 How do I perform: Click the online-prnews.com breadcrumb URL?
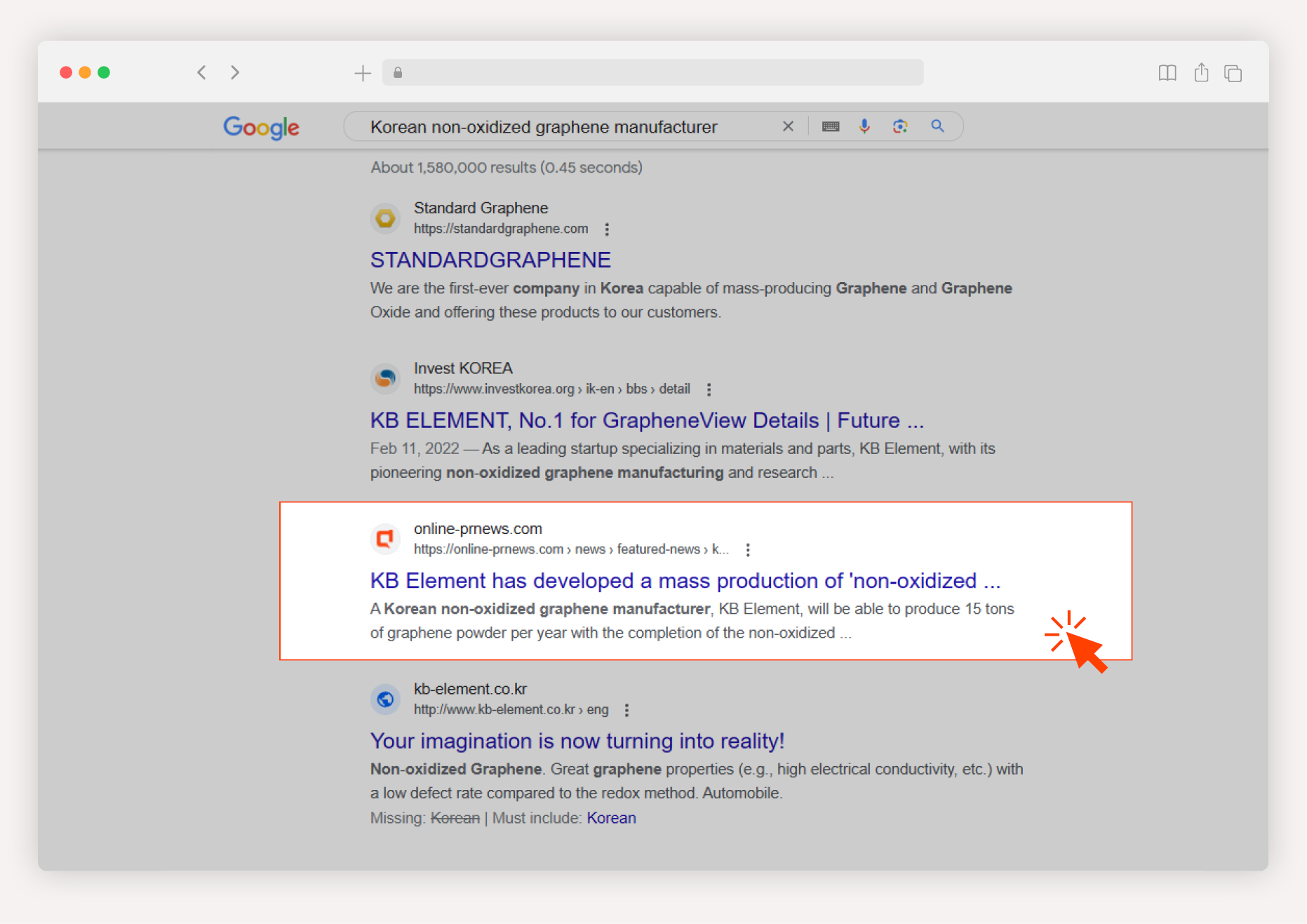[x=571, y=549]
